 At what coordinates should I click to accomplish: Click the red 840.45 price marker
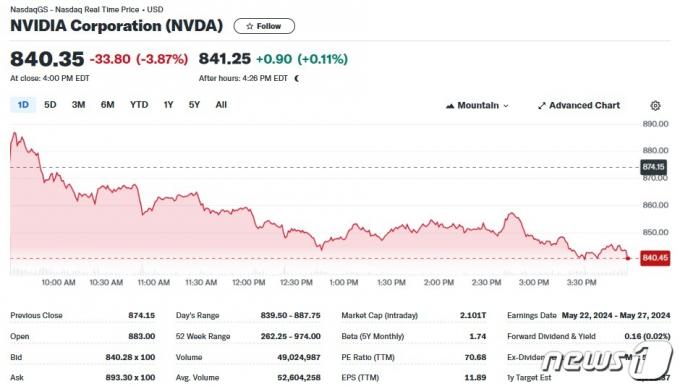(x=655, y=258)
